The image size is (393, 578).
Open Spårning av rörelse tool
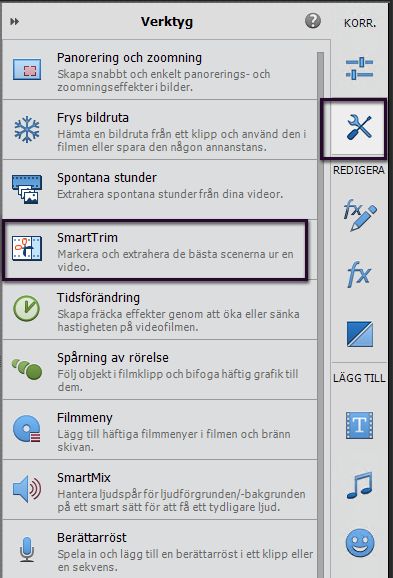pyautogui.click(x=160, y=370)
